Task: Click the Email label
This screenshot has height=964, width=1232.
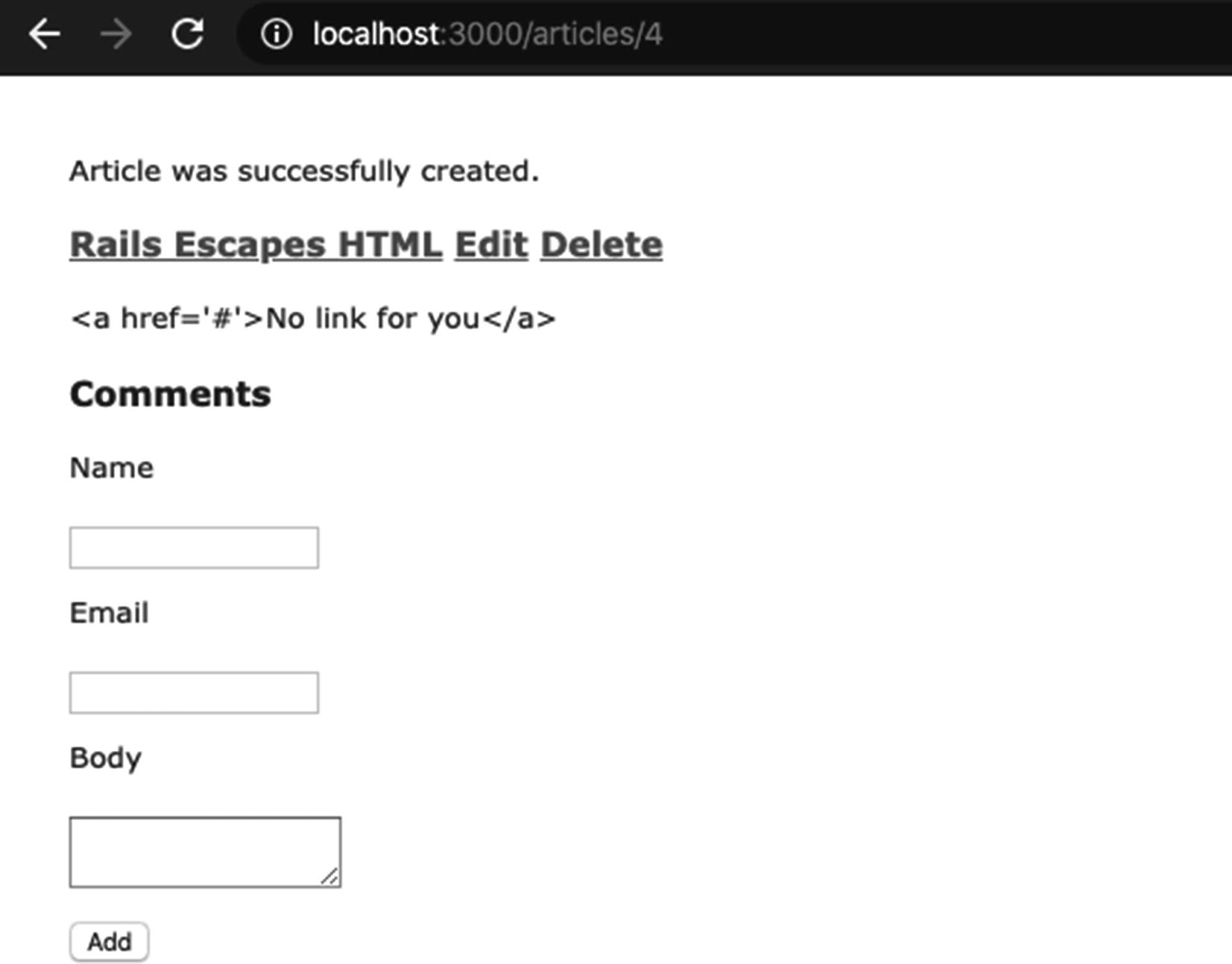Action: coord(109,613)
